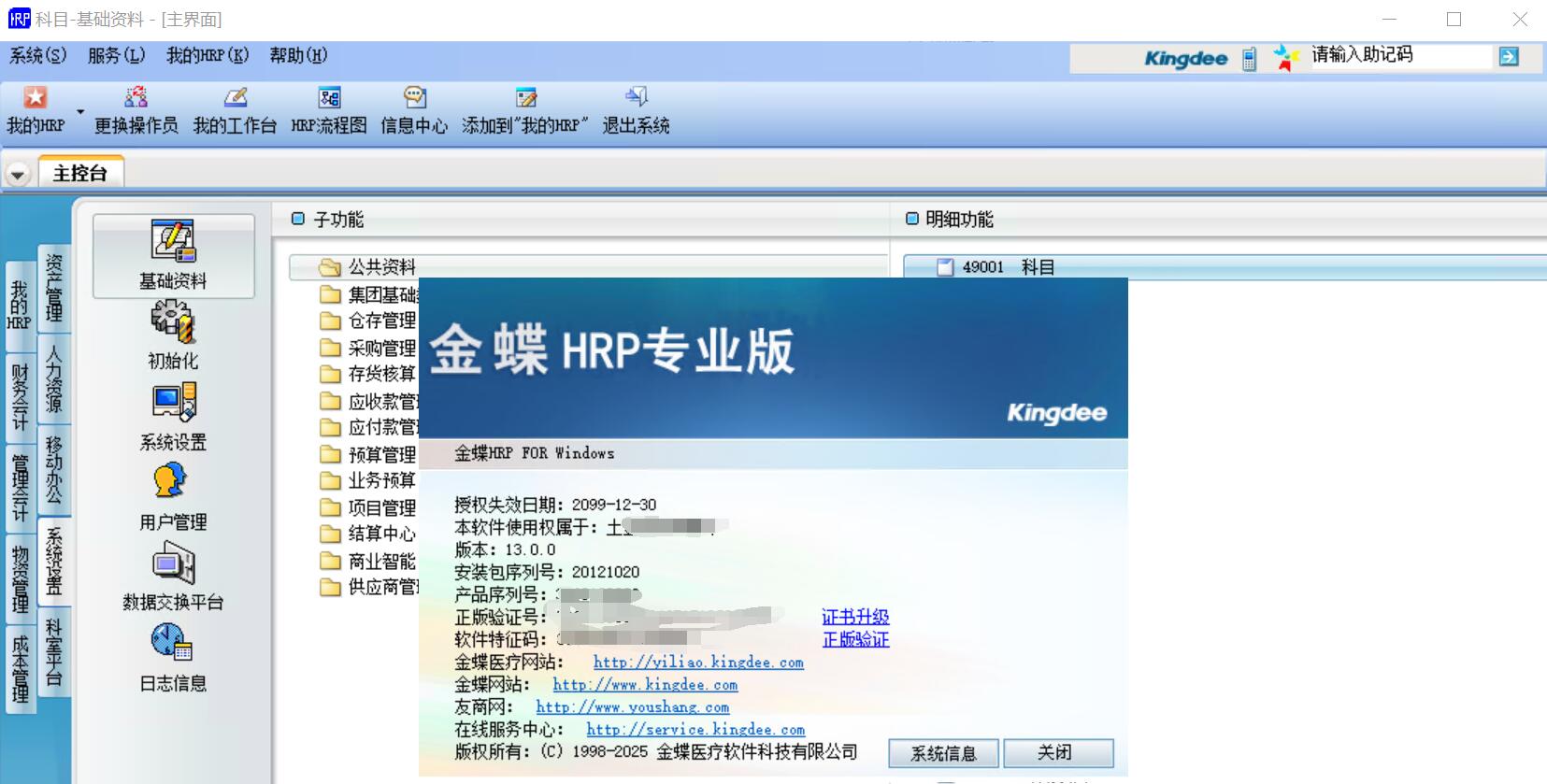Switch to 成本管理 vertical tab

pos(20,669)
